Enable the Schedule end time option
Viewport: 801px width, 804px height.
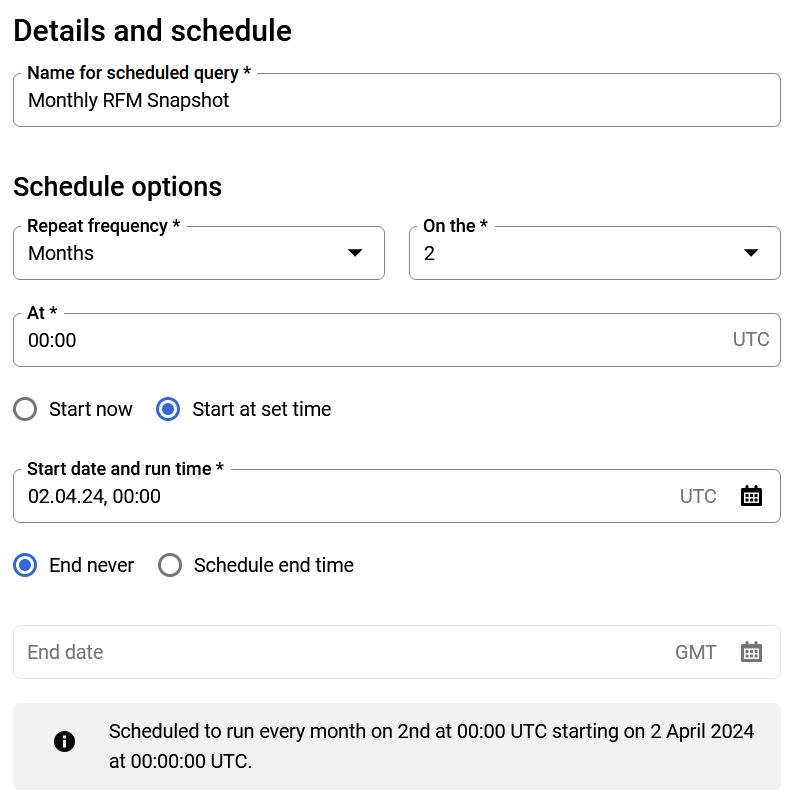point(171,565)
